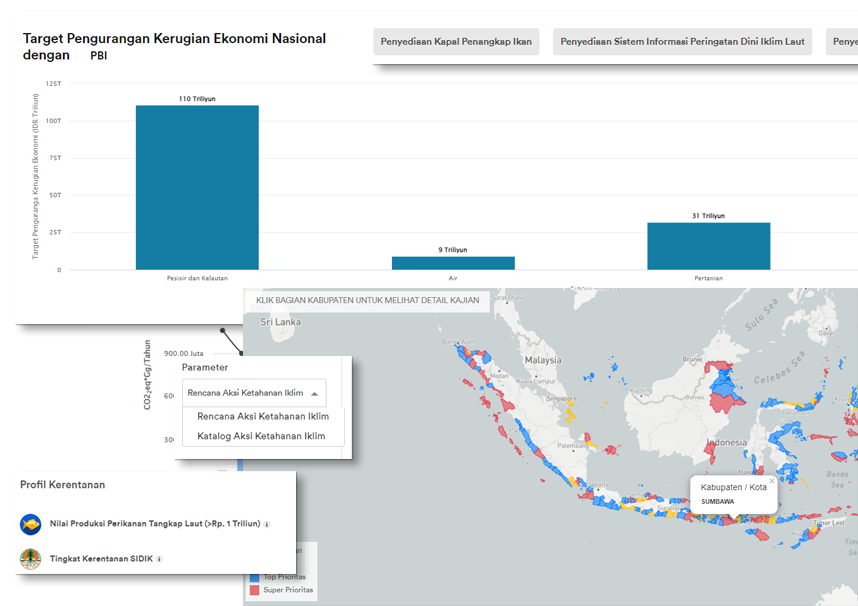This screenshot has height=606, width=858.
Task: Open info icon next to Nilai Produksi Perikanan
Action: point(267,524)
